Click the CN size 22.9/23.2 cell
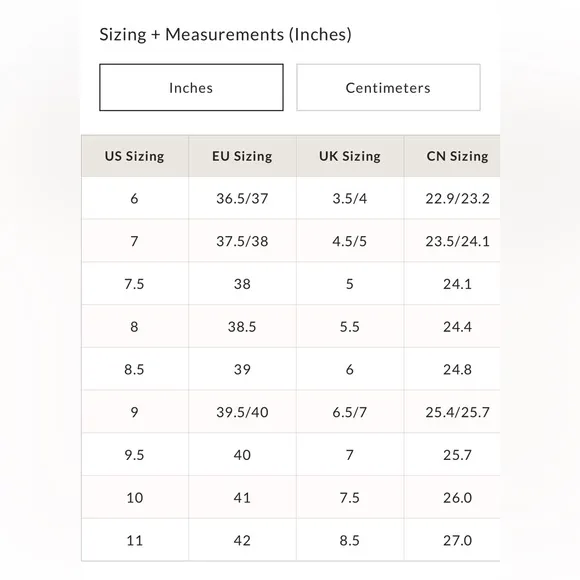Image resolution: width=580 pixels, height=580 pixels. tap(452, 198)
